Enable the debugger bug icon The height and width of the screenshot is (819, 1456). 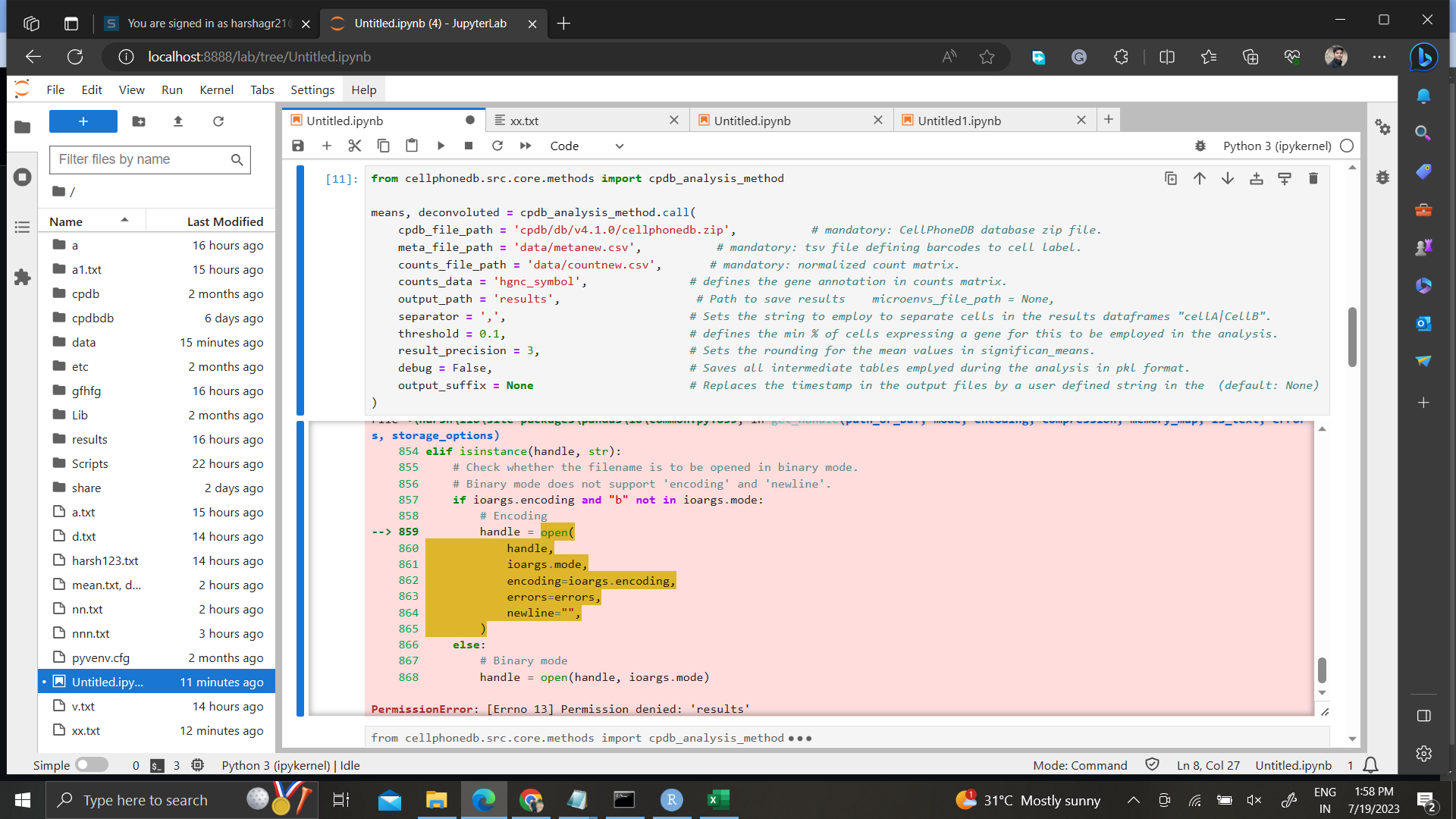pyautogui.click(x=1200, y=146)
